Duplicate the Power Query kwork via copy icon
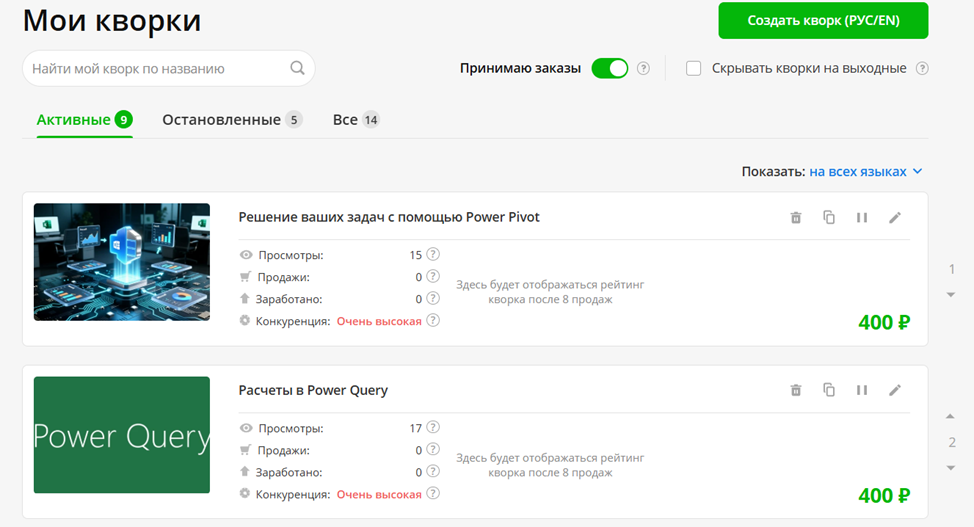Image resolution: width=974 pixels, height=527 pixels. coord(829,390)
